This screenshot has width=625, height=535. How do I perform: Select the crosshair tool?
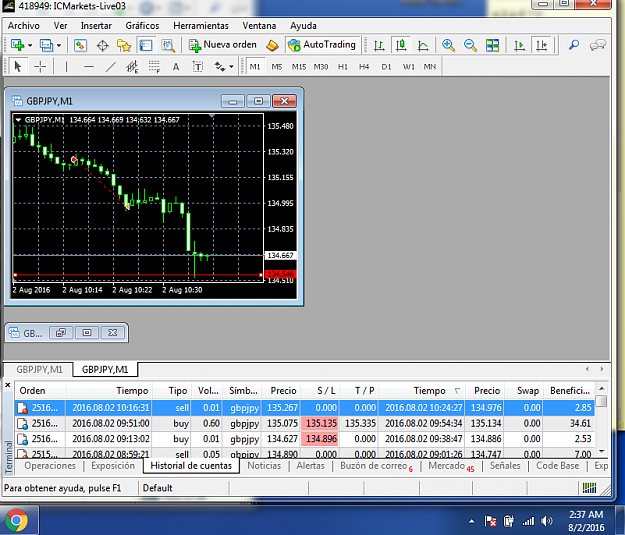[x=40, y=67]
